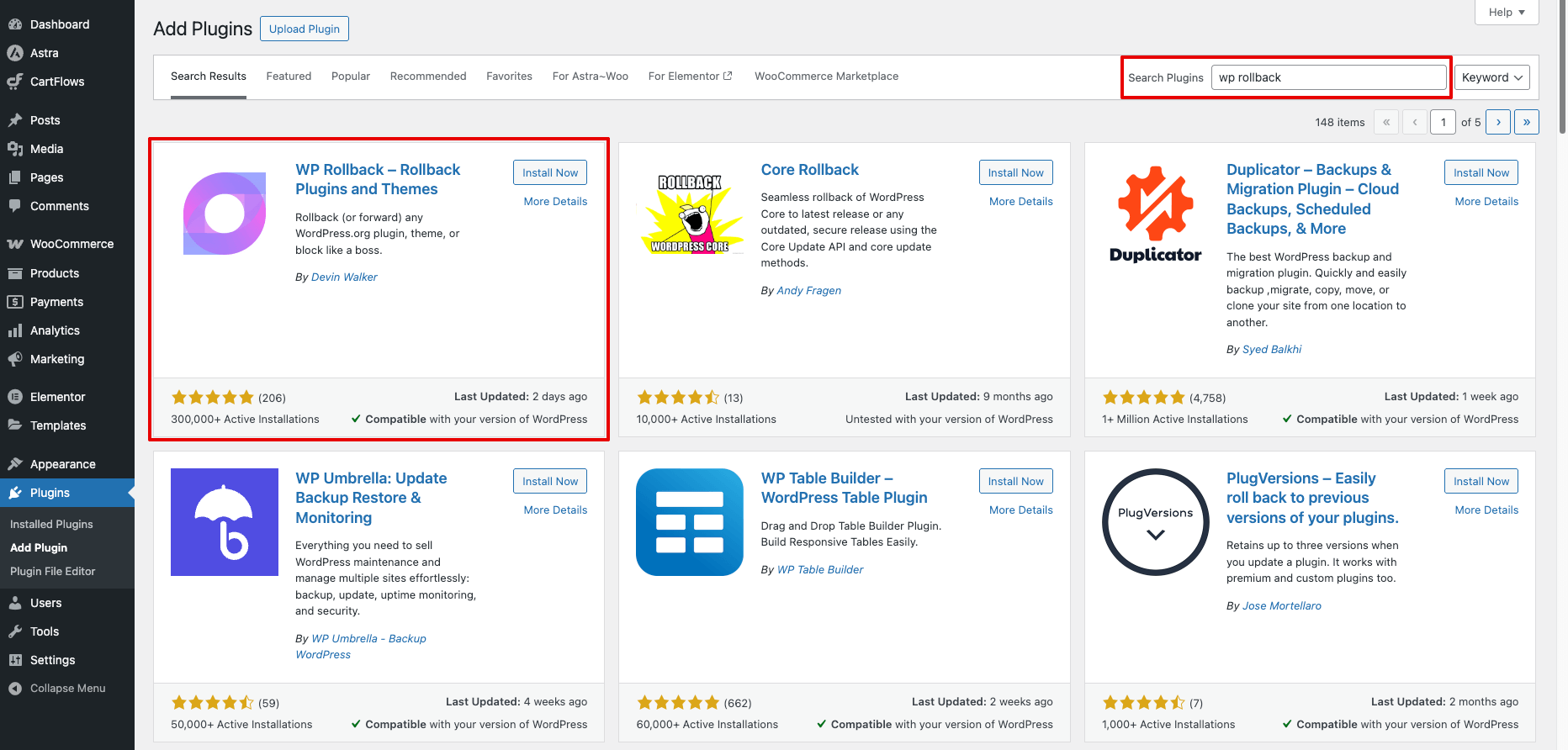
Task: Select the For Astra~Woo tab
Action: 591,77
